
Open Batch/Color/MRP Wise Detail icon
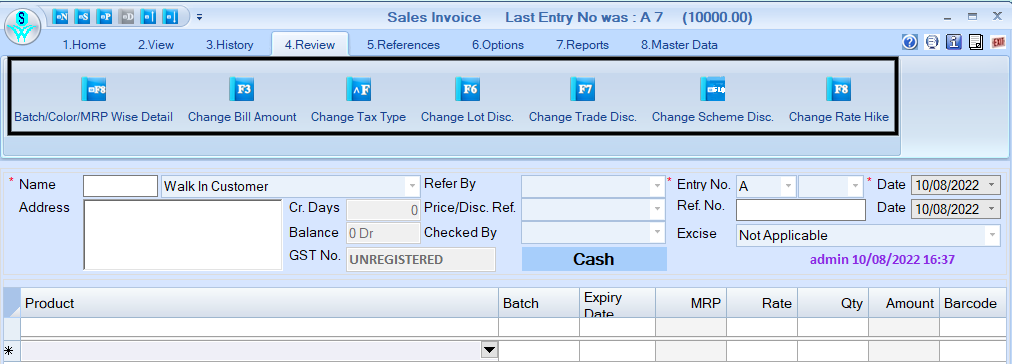(94, 89)
